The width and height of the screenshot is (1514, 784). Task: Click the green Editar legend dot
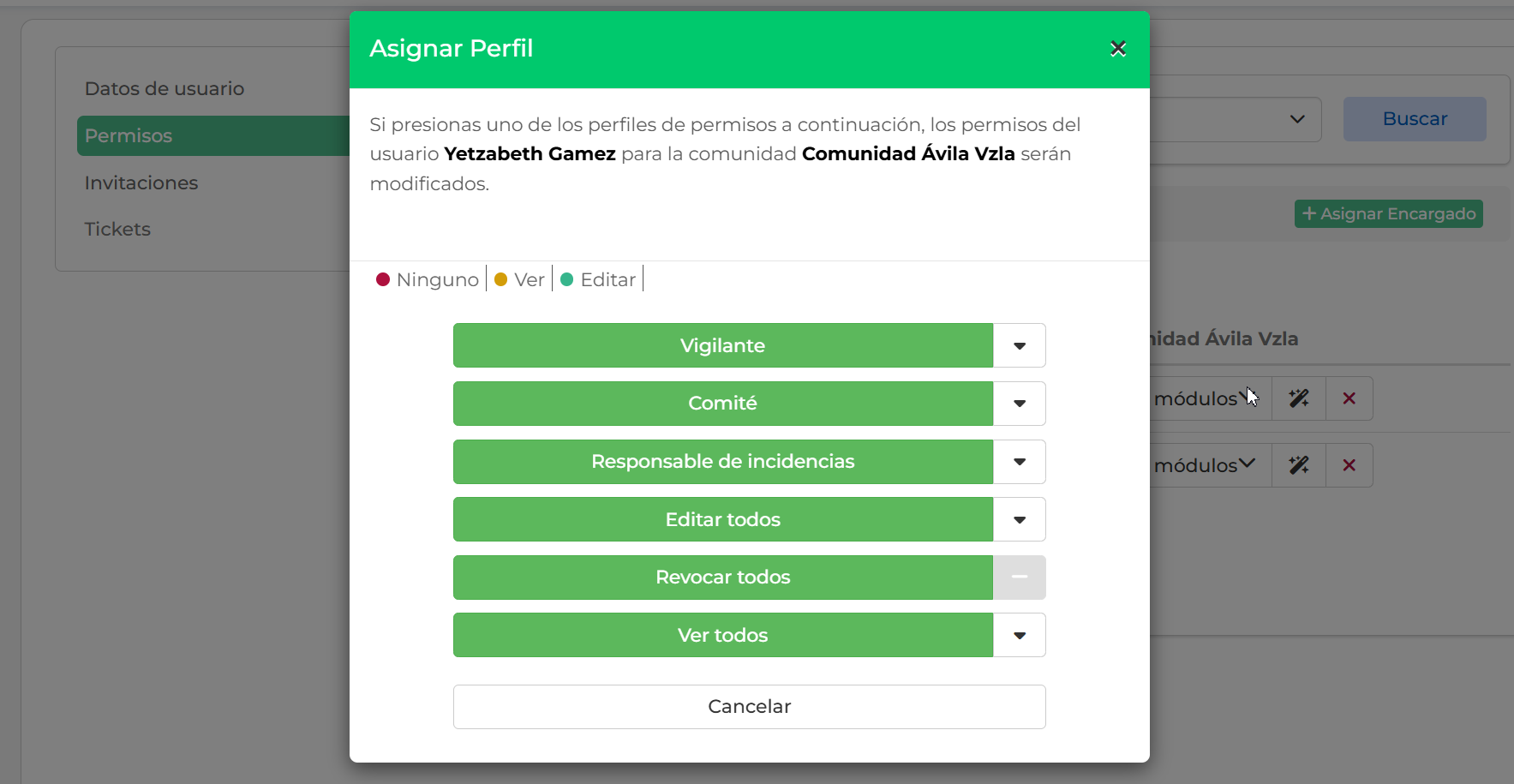566,279
